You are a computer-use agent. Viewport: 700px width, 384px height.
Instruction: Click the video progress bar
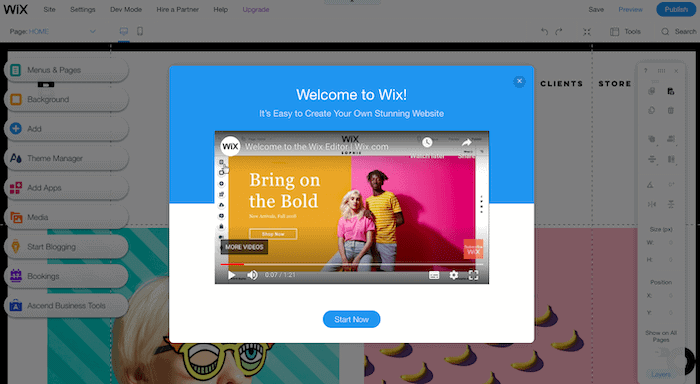click(352, 265)
